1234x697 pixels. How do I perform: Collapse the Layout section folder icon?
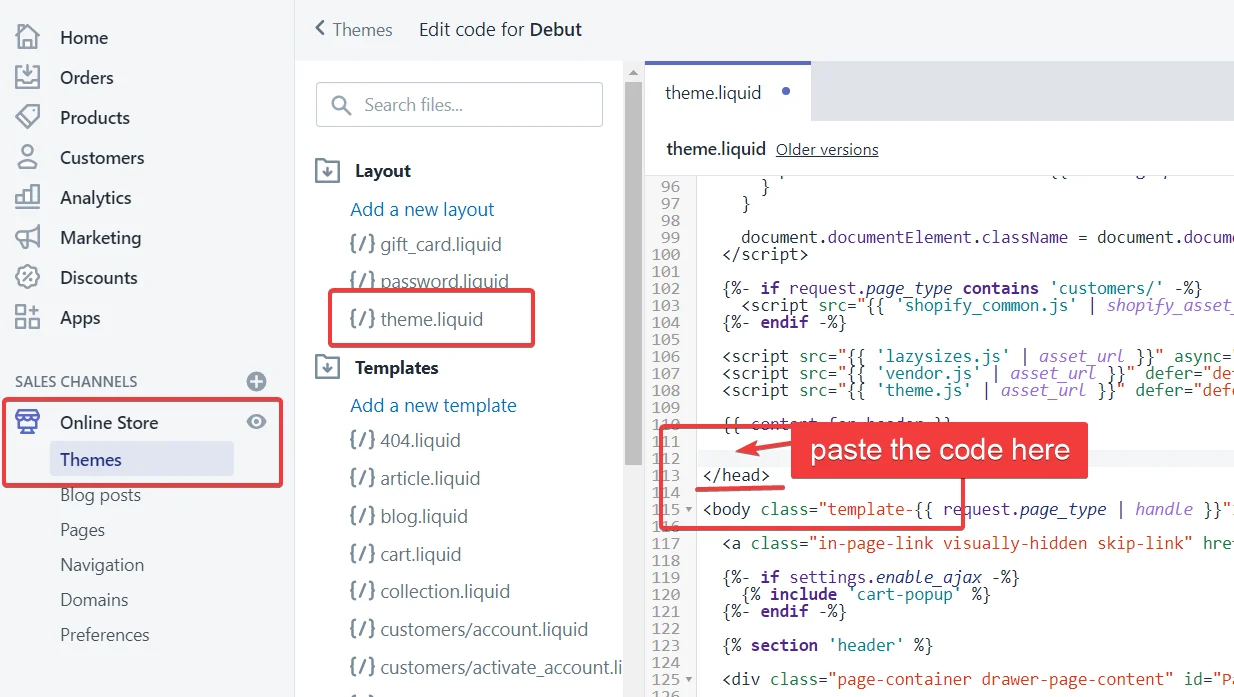click(x=327, y=170)
